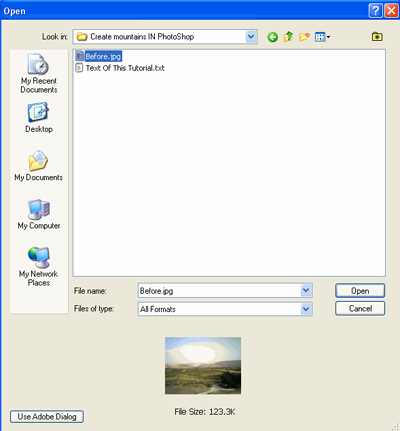Select the Before.jpg file icon
Screen dimensions: 400x431
point(79,56)
